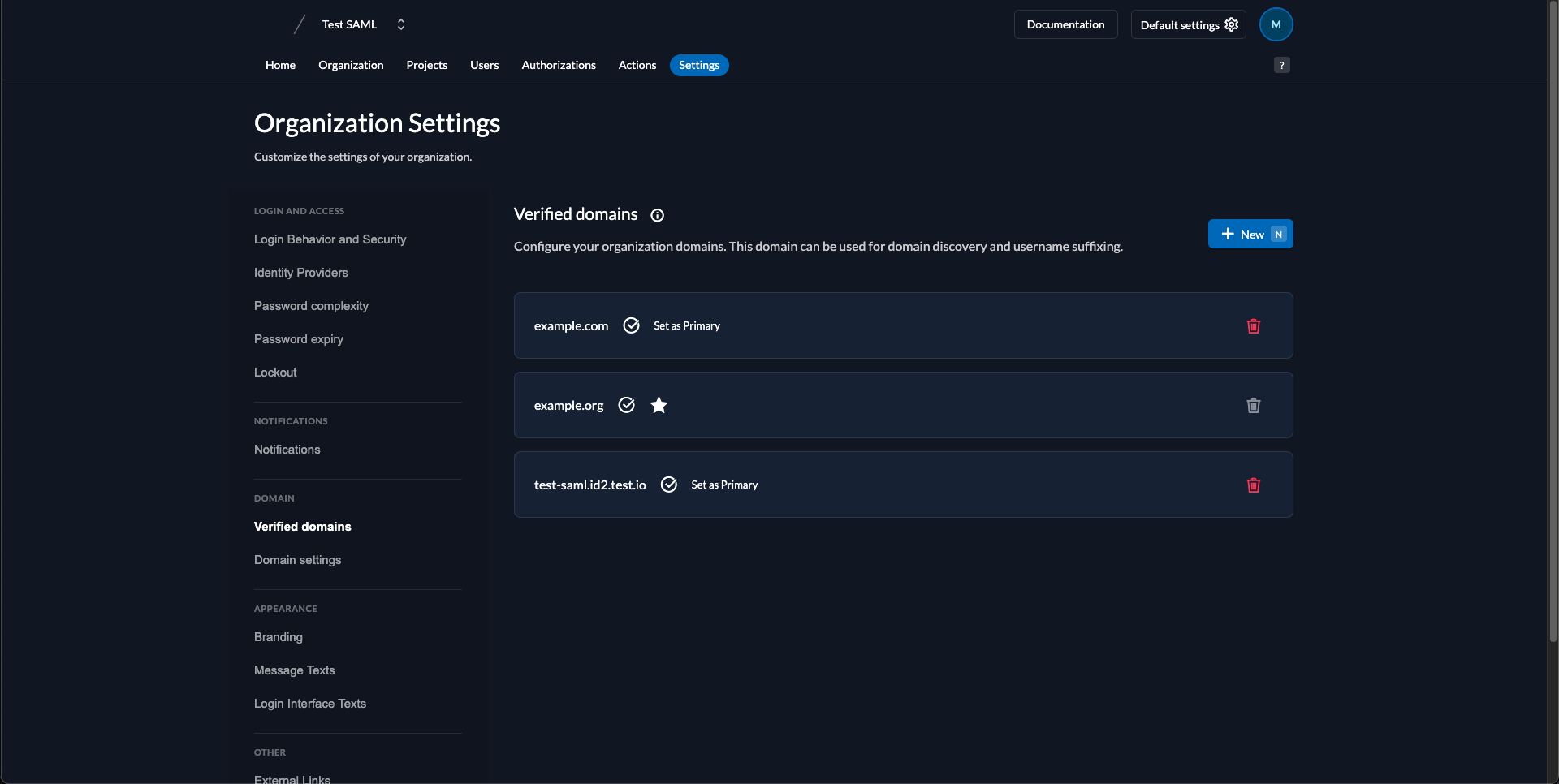Screen dimensions: 1559x784
Task: Switch to the Users tab
Action: (x=484, y=65)
